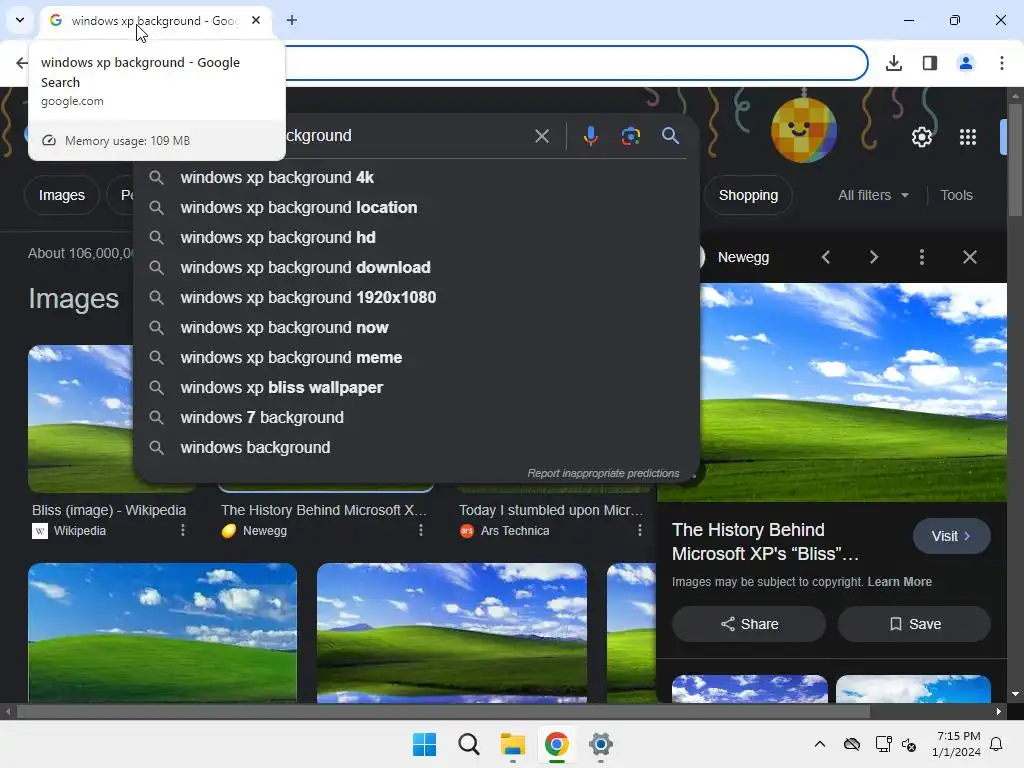Select suggestion windows 7 background
Viewport: 1024px width, 768px height.
[416, 418]
